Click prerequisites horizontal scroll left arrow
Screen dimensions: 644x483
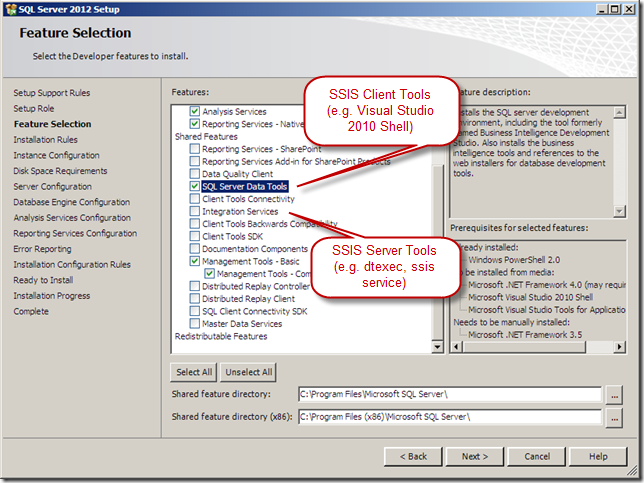tap(456, 347)
